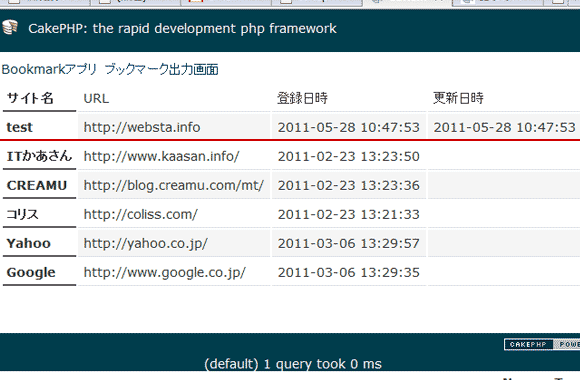The height and width of the screenshot is (380, 580).
Task: Click the http://www.kaasan.info/ URL cell
Action: point(174,156)
